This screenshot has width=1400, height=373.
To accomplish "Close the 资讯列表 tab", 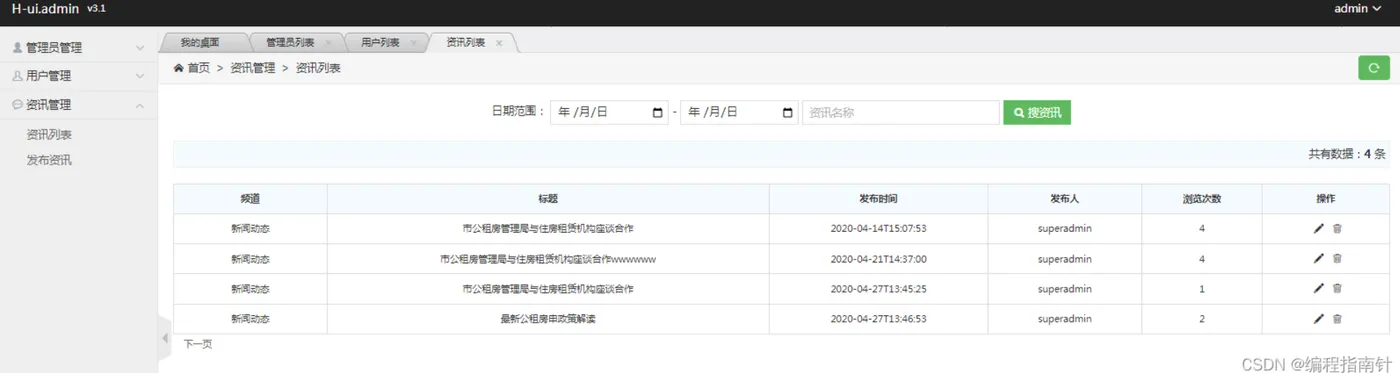I will pyautogui.click(x=499, y=43).
